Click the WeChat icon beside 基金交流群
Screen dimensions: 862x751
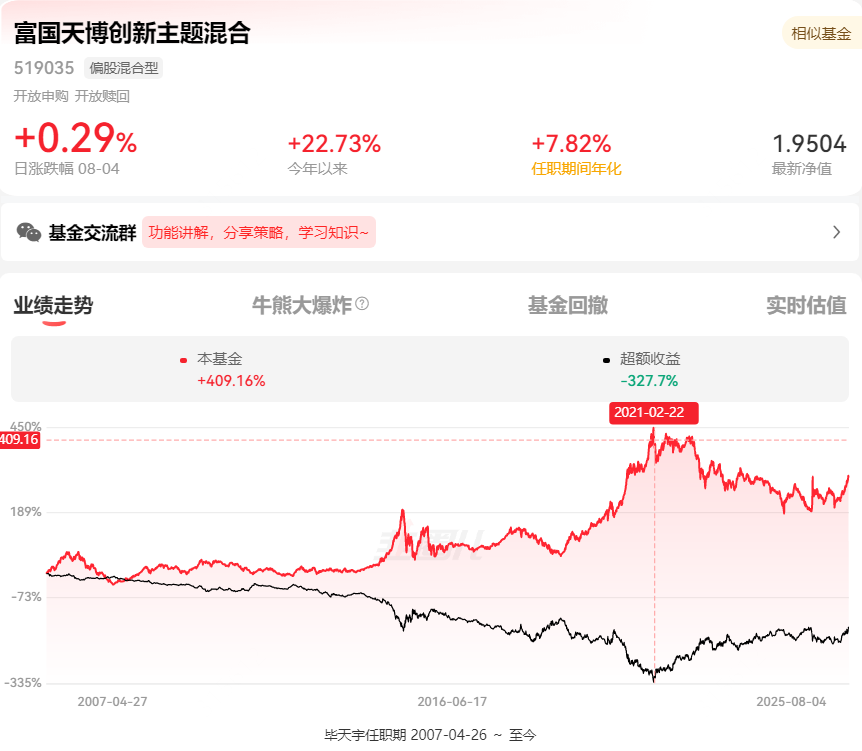pos(29,233)
